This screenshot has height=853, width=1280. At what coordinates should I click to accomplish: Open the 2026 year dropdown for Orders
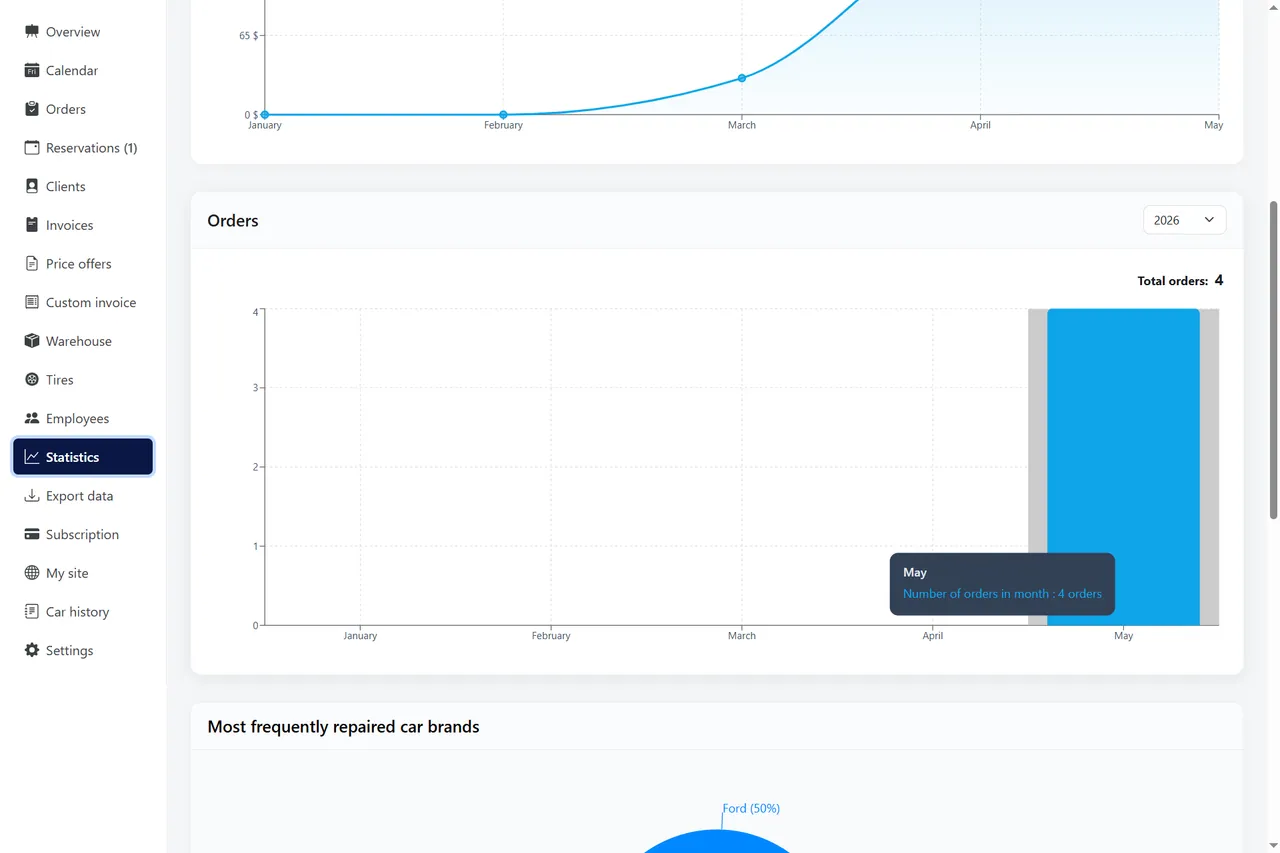pyautogui.click(x=1184, y=220)
